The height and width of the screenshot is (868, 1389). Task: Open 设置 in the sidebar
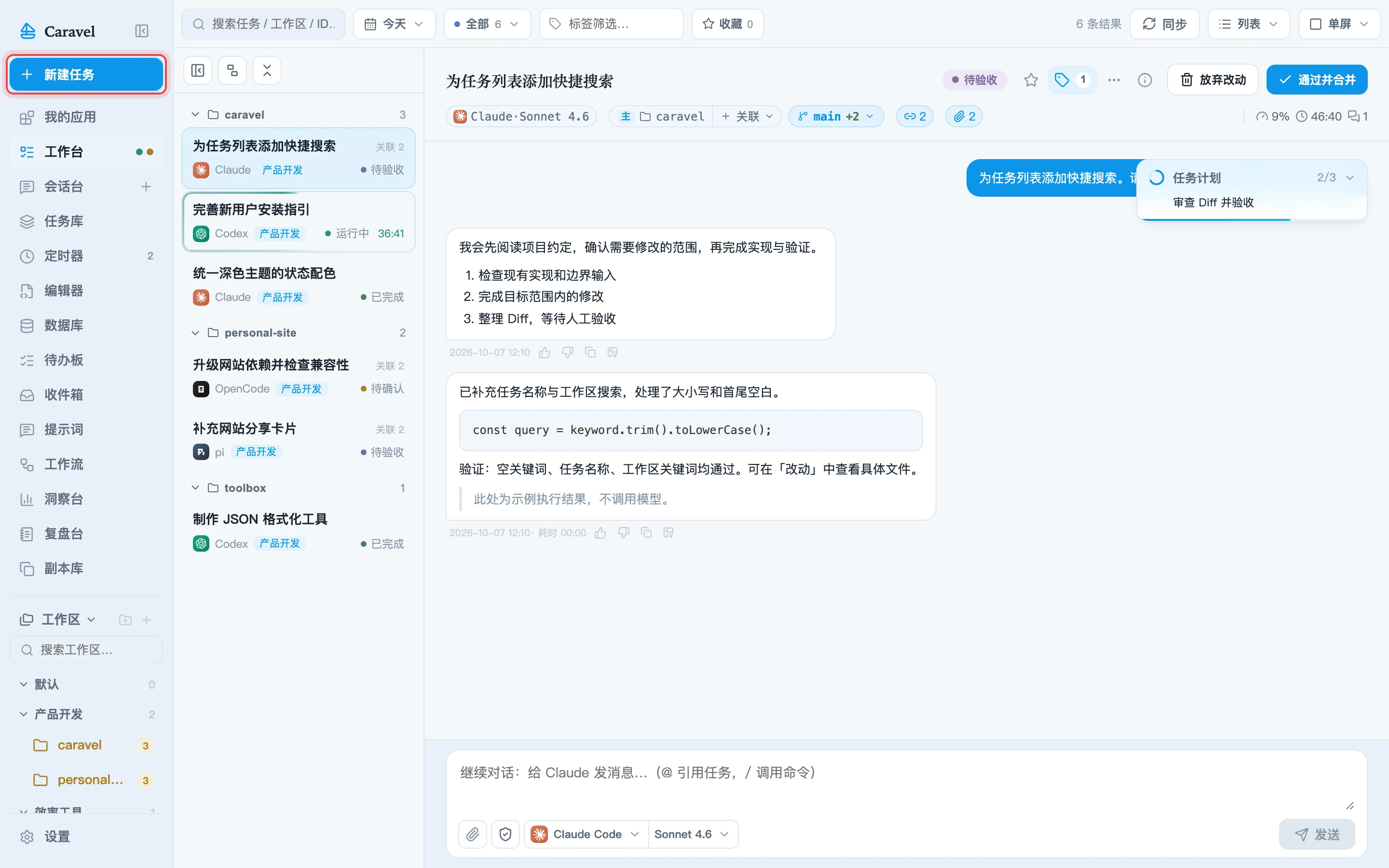(86, 837)
